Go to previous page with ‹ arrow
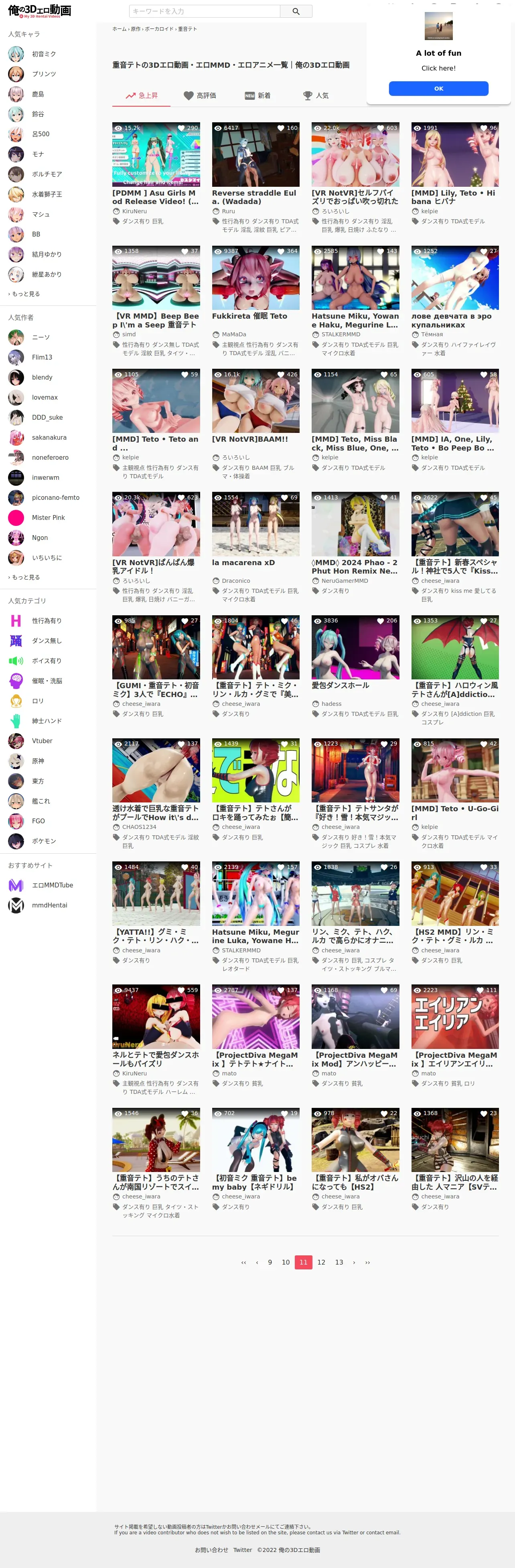 (257, 1263)
